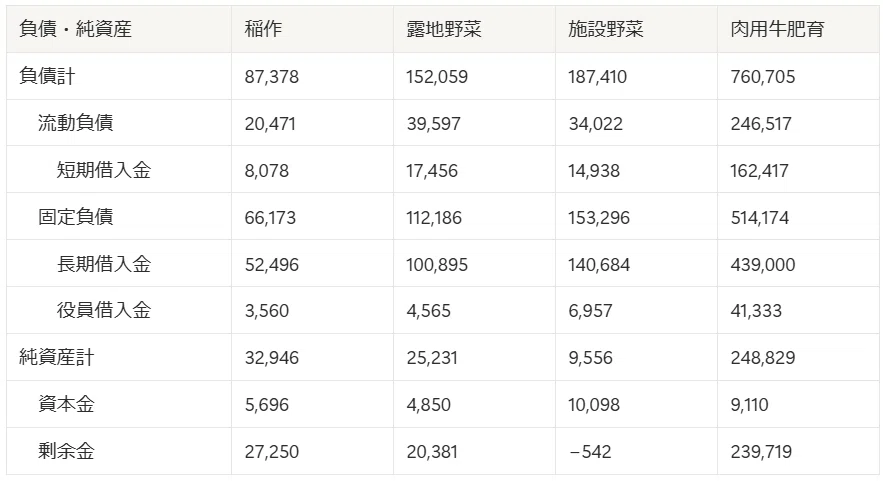Select the 施設野菜 column header

pos(636,29)
